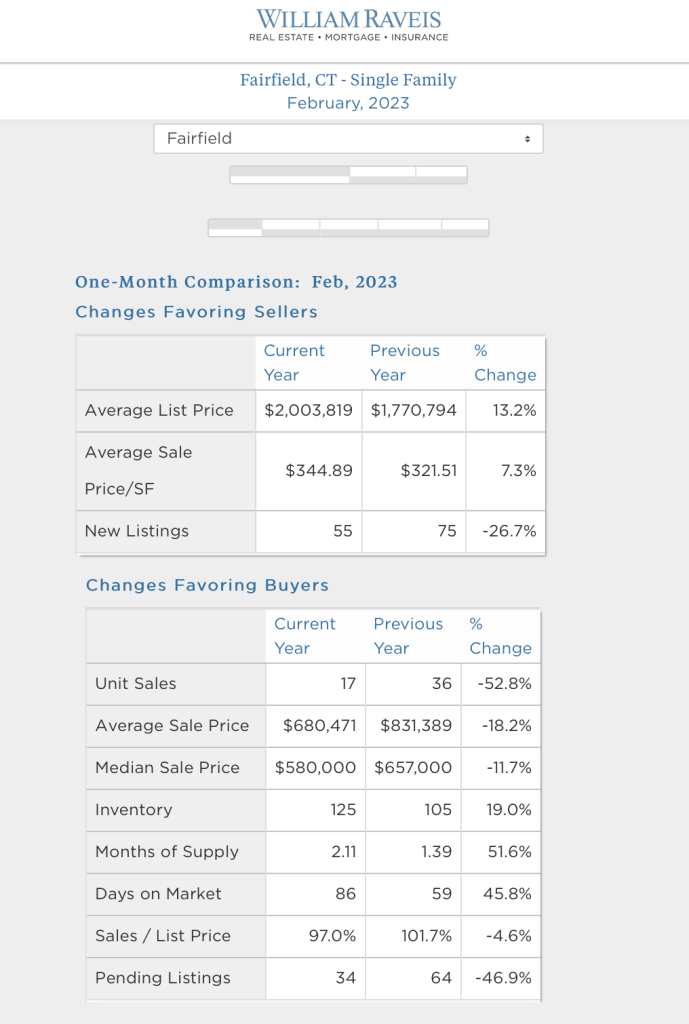
Task: Open the Fairfield town dropdown
Action: click(x=347, y=139)
